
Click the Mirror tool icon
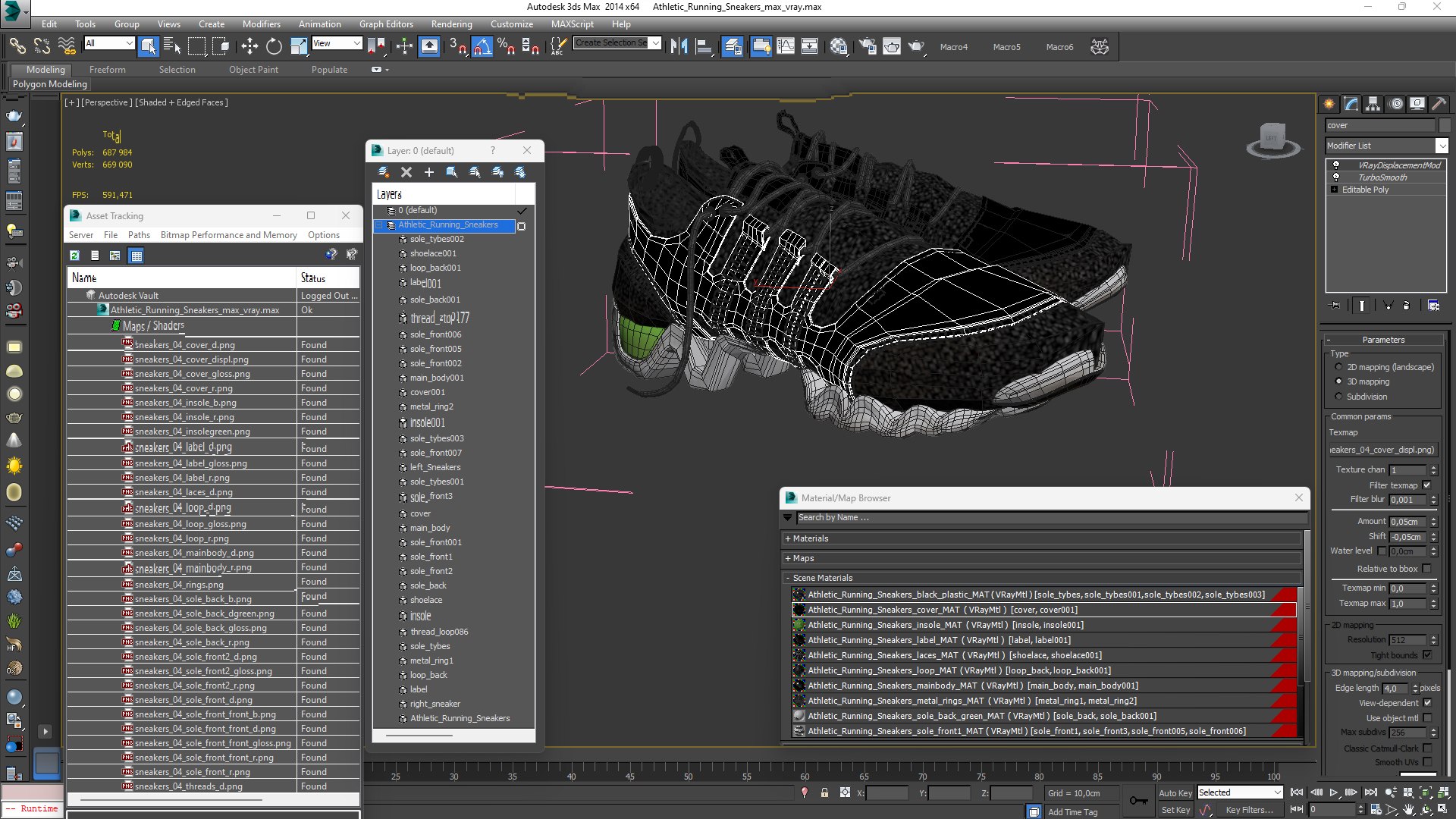[x=679, y=46]
